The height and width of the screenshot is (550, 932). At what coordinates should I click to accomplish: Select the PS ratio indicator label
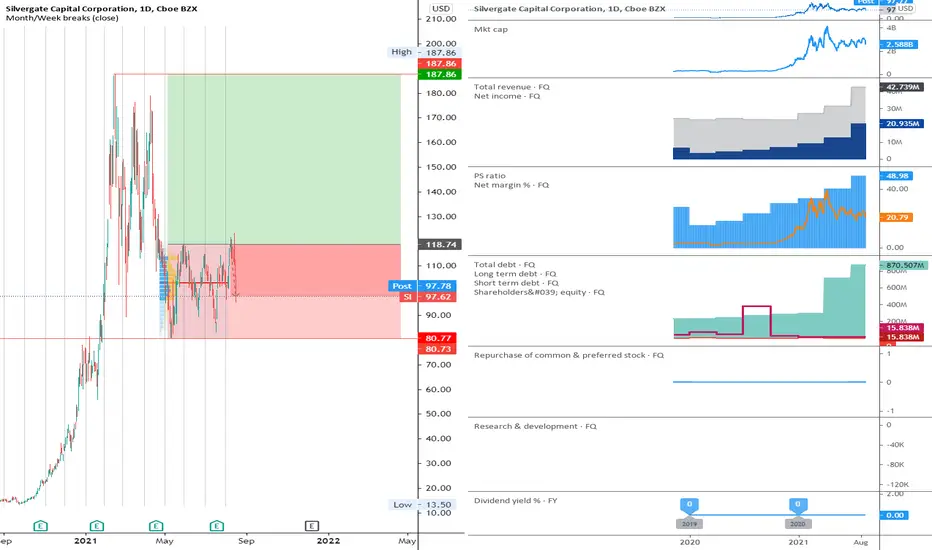coord(490,176)
